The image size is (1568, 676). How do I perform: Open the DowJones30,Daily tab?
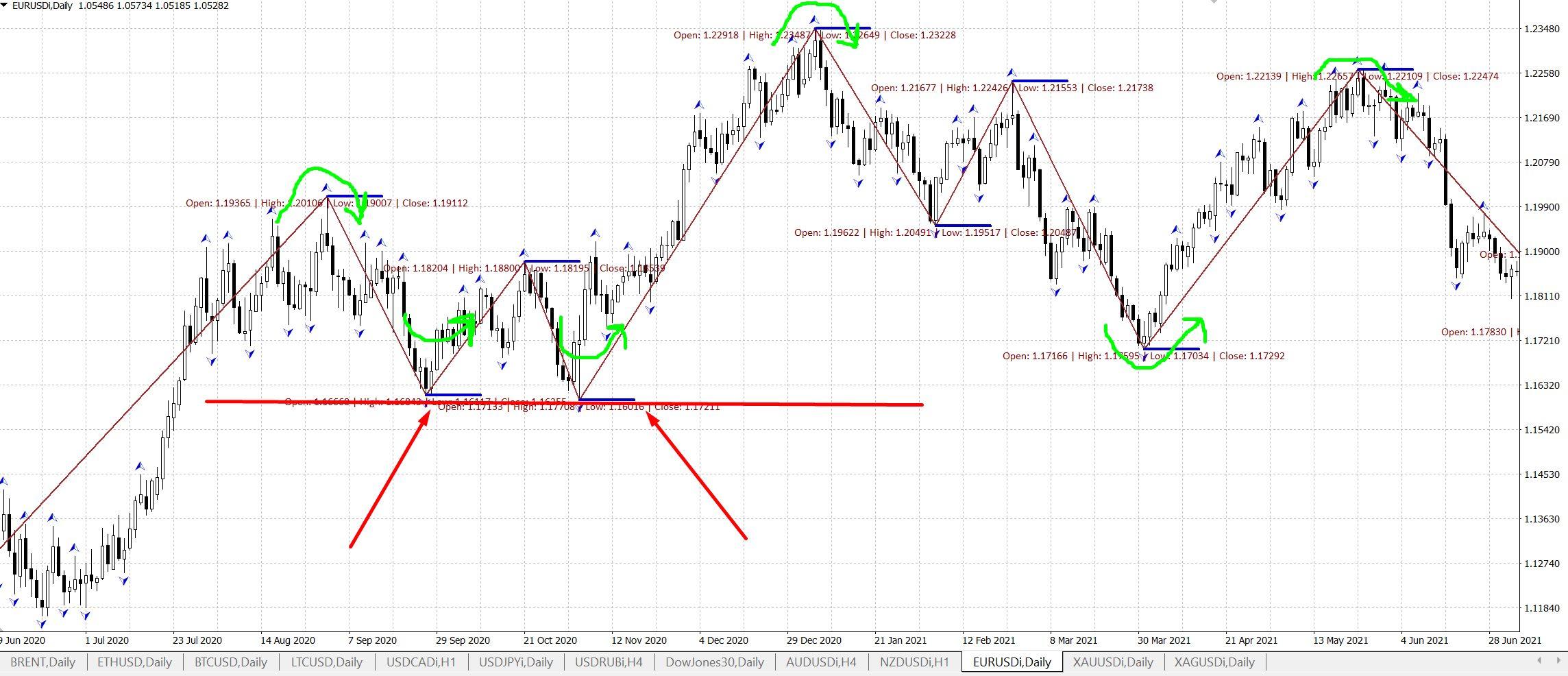[x=714, y=662]
